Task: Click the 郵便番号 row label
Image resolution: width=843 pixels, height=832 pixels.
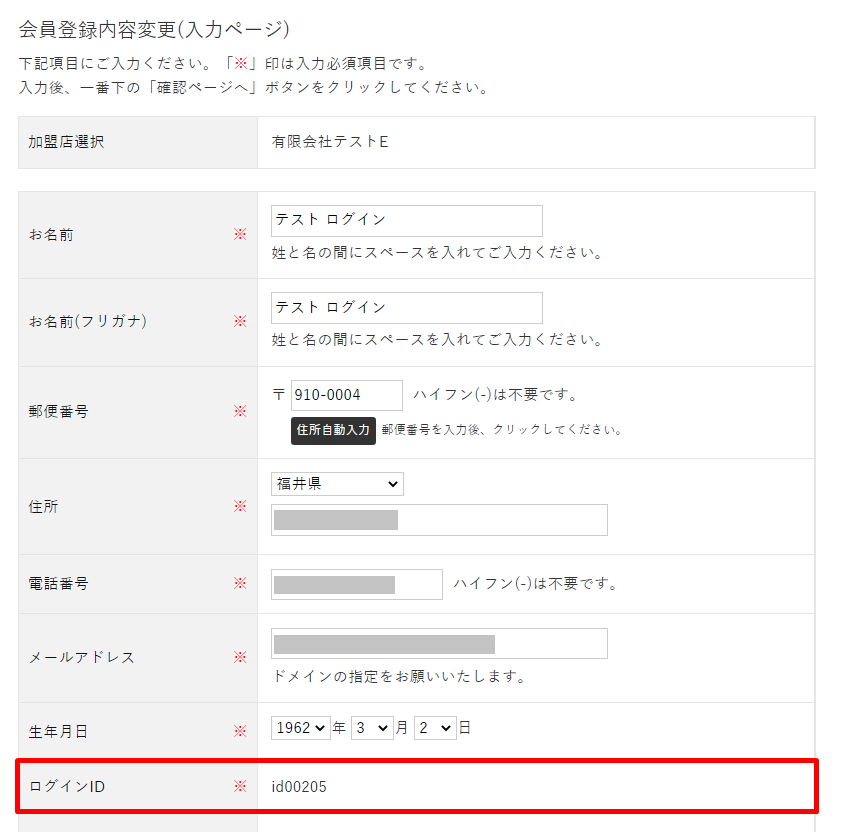Action: [x=58, y=411]
